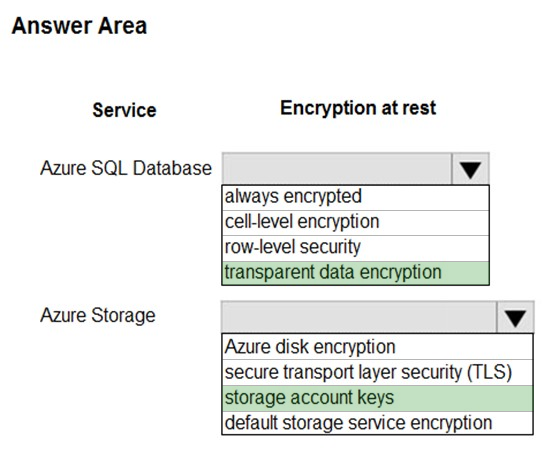
Task: Choose Azure disk encryption option
Action: 377,347
